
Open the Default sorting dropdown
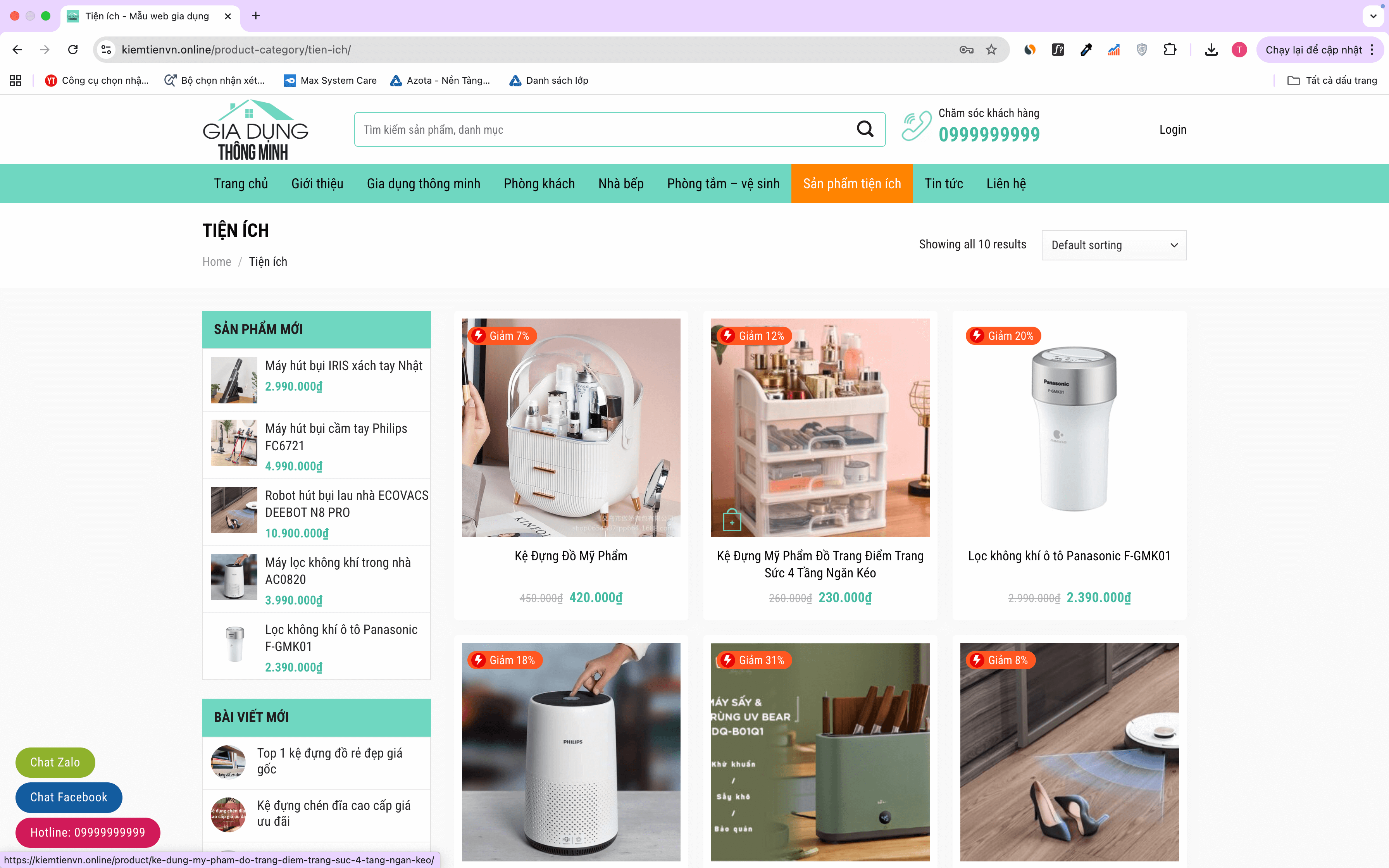[1113, 245]
